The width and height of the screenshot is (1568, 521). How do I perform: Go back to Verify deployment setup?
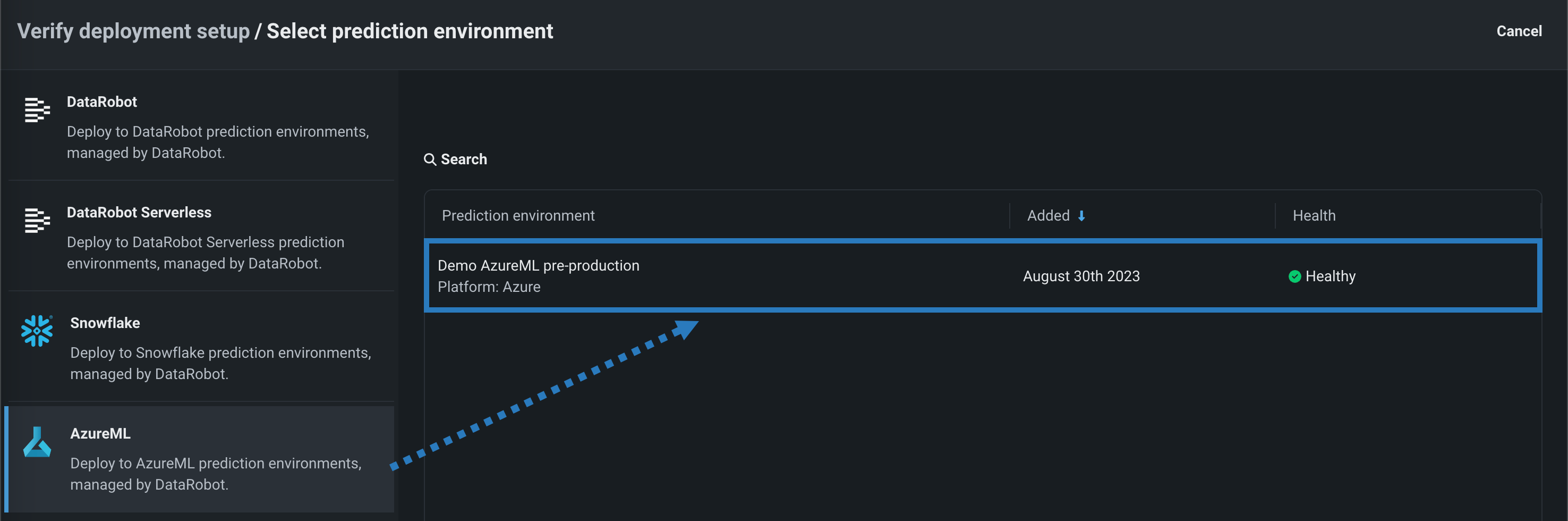[x=133, y=31]
